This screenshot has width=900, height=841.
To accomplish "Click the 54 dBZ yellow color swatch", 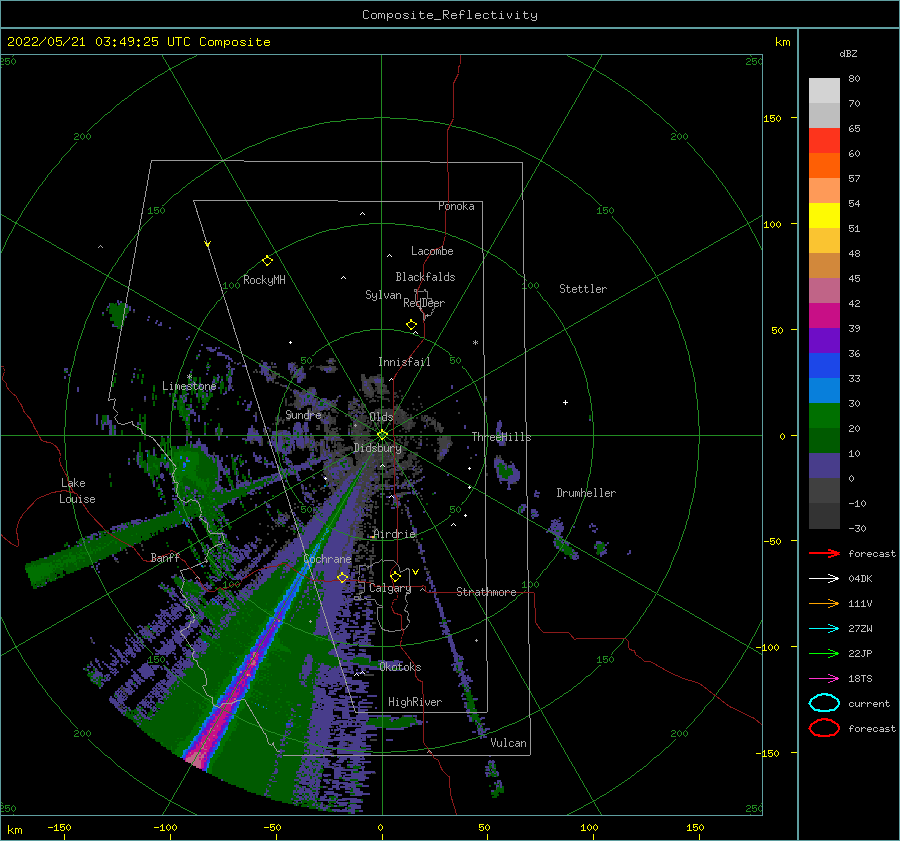I will (824, 216).
